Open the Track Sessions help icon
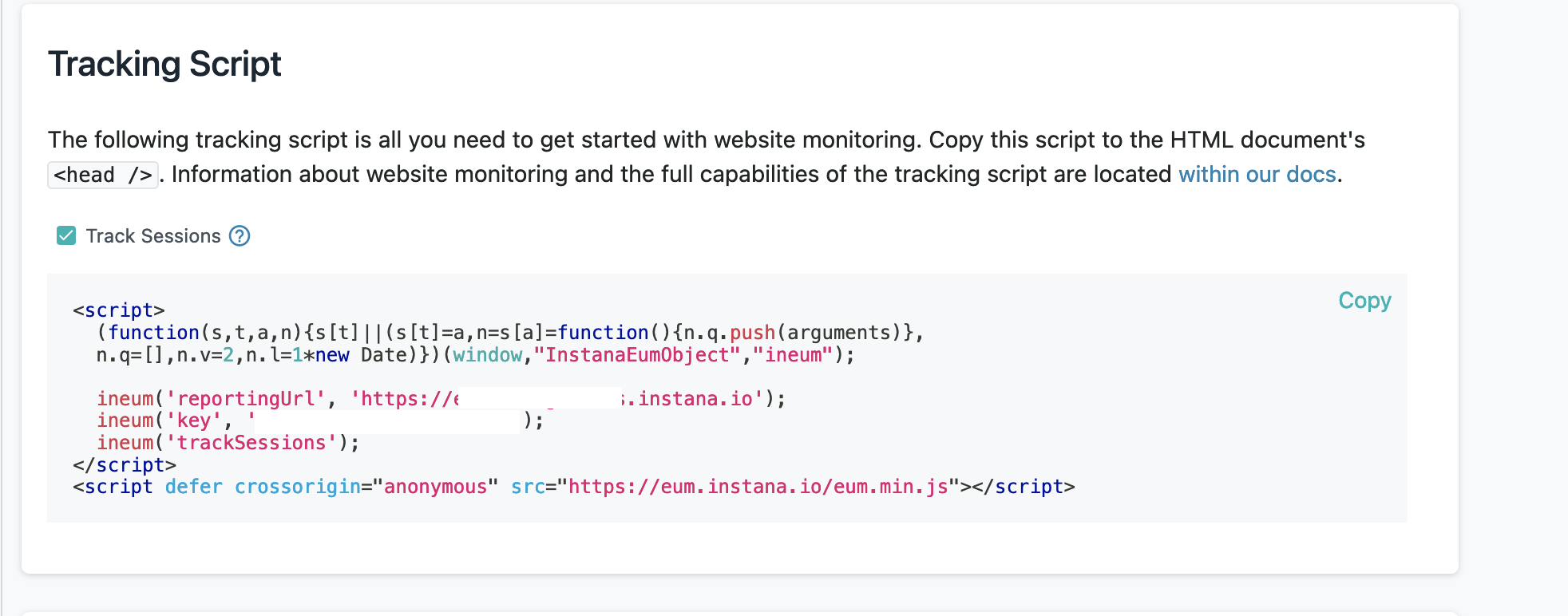This screenshot has width=1568, height=616. [240, 235]
